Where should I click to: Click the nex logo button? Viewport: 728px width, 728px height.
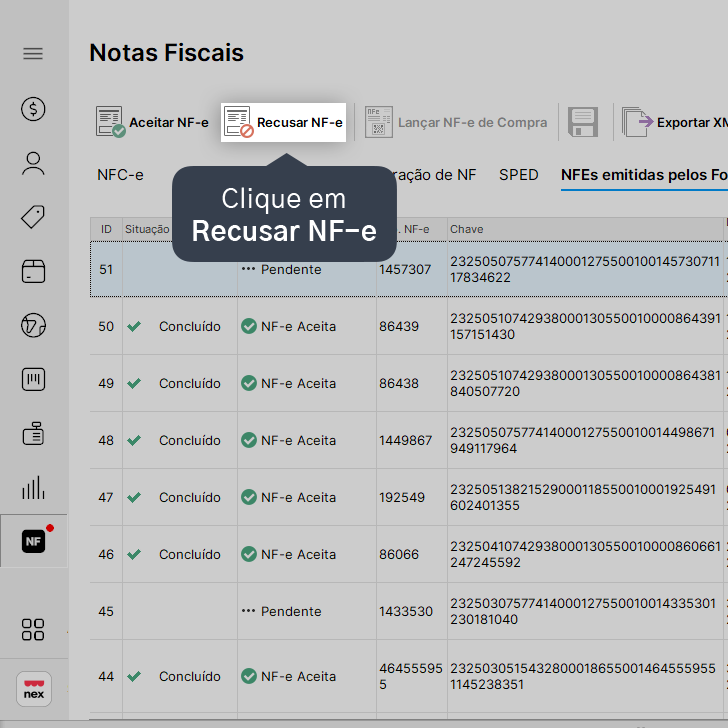click(34, 689)
